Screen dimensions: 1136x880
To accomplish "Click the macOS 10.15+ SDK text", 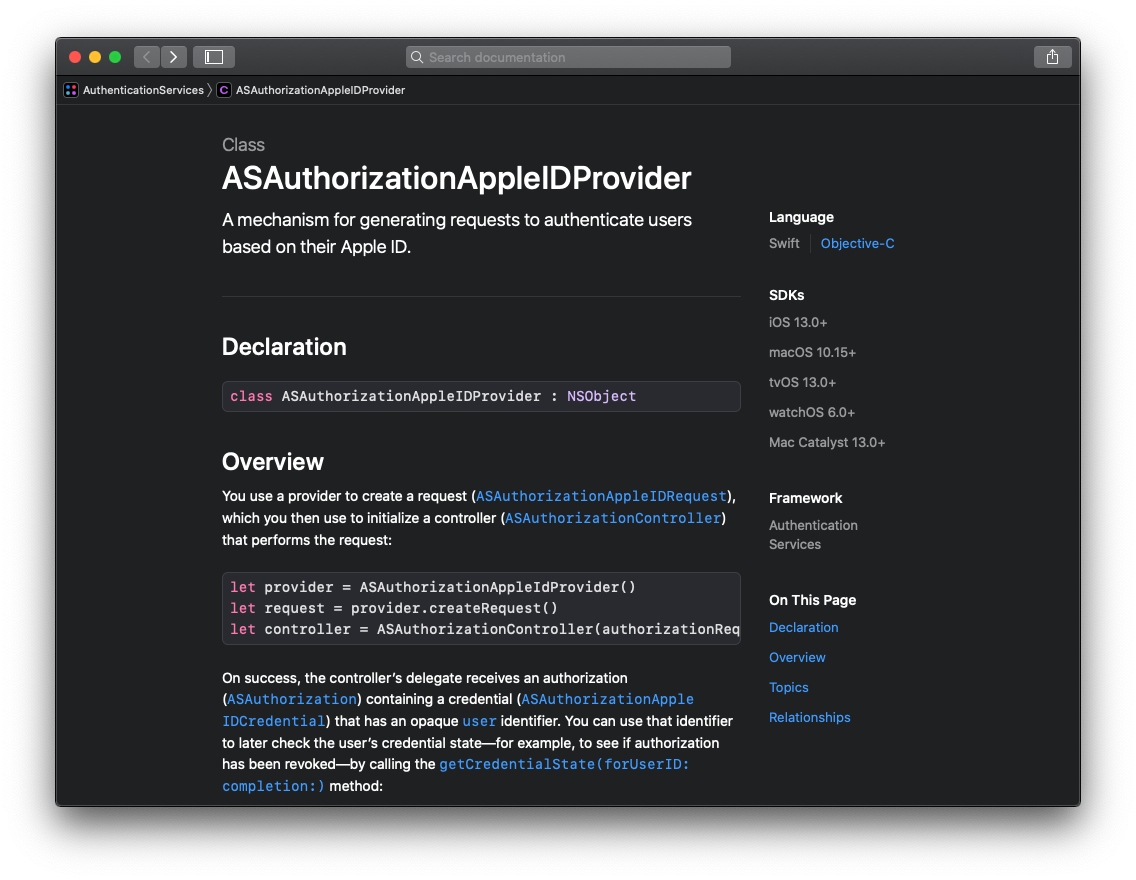I will tap(812, 352).
